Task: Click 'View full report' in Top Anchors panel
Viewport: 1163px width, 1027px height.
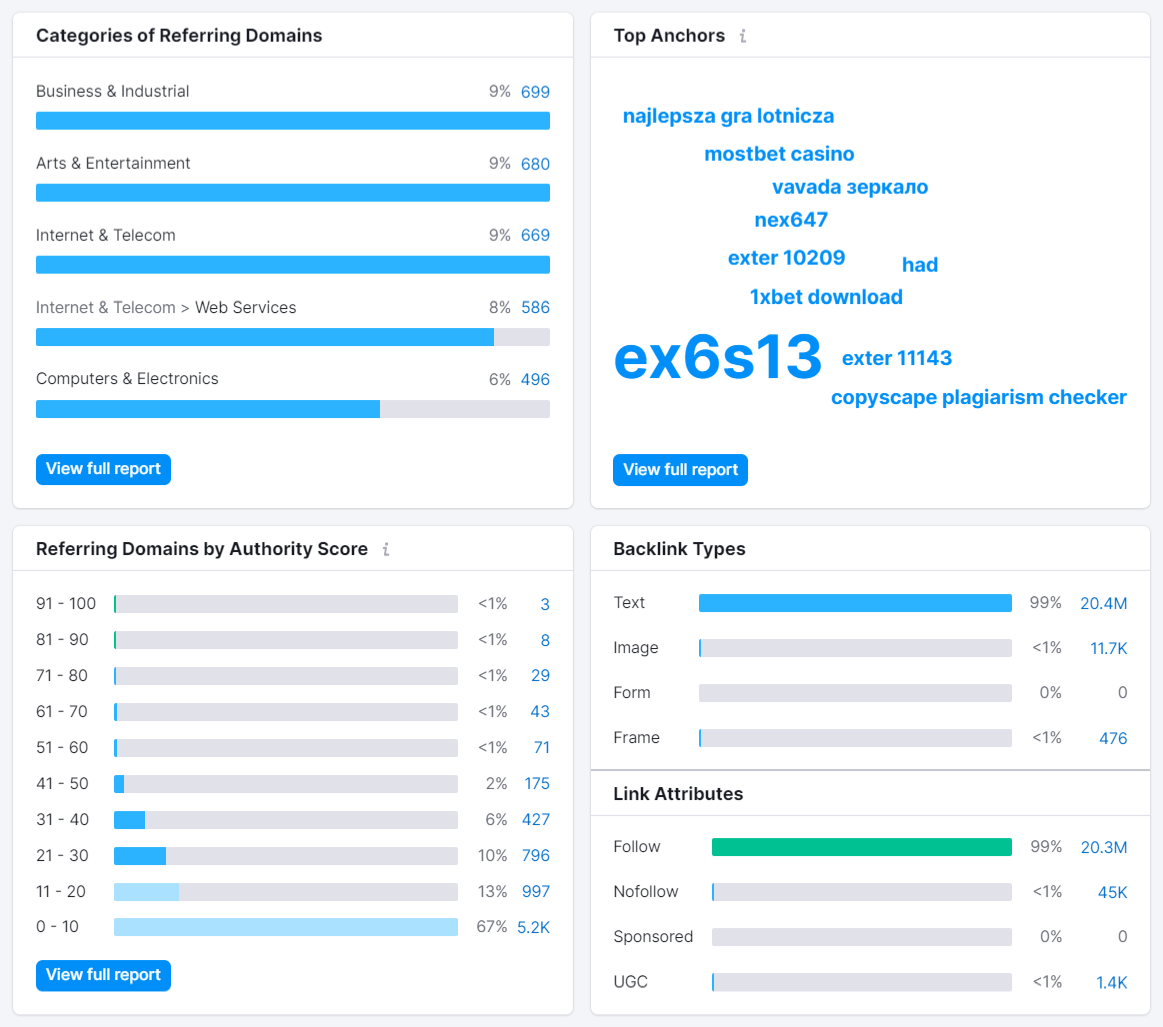Action: (x=680, y=470)
